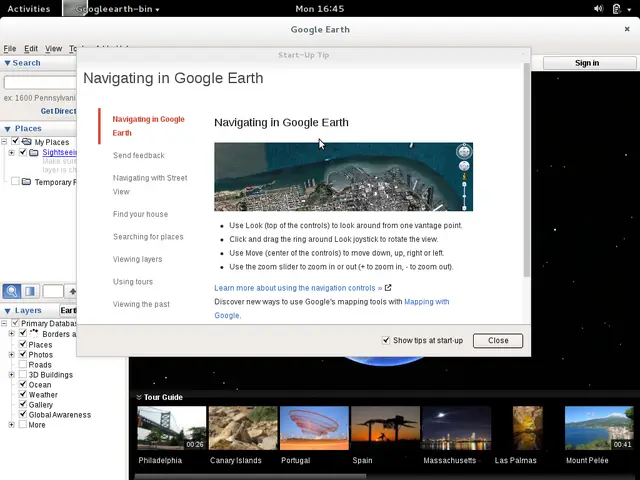Collapse the Tour Guide chevron icon
Screen dimensions: 640x480
pyautogui.click(x=139, y=397)
